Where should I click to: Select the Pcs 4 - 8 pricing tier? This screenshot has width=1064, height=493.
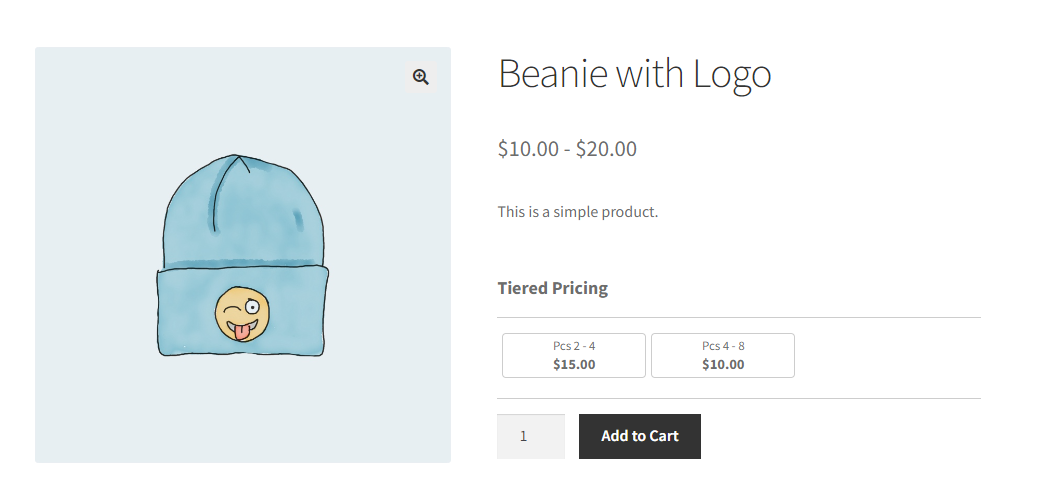pos(723,355)
